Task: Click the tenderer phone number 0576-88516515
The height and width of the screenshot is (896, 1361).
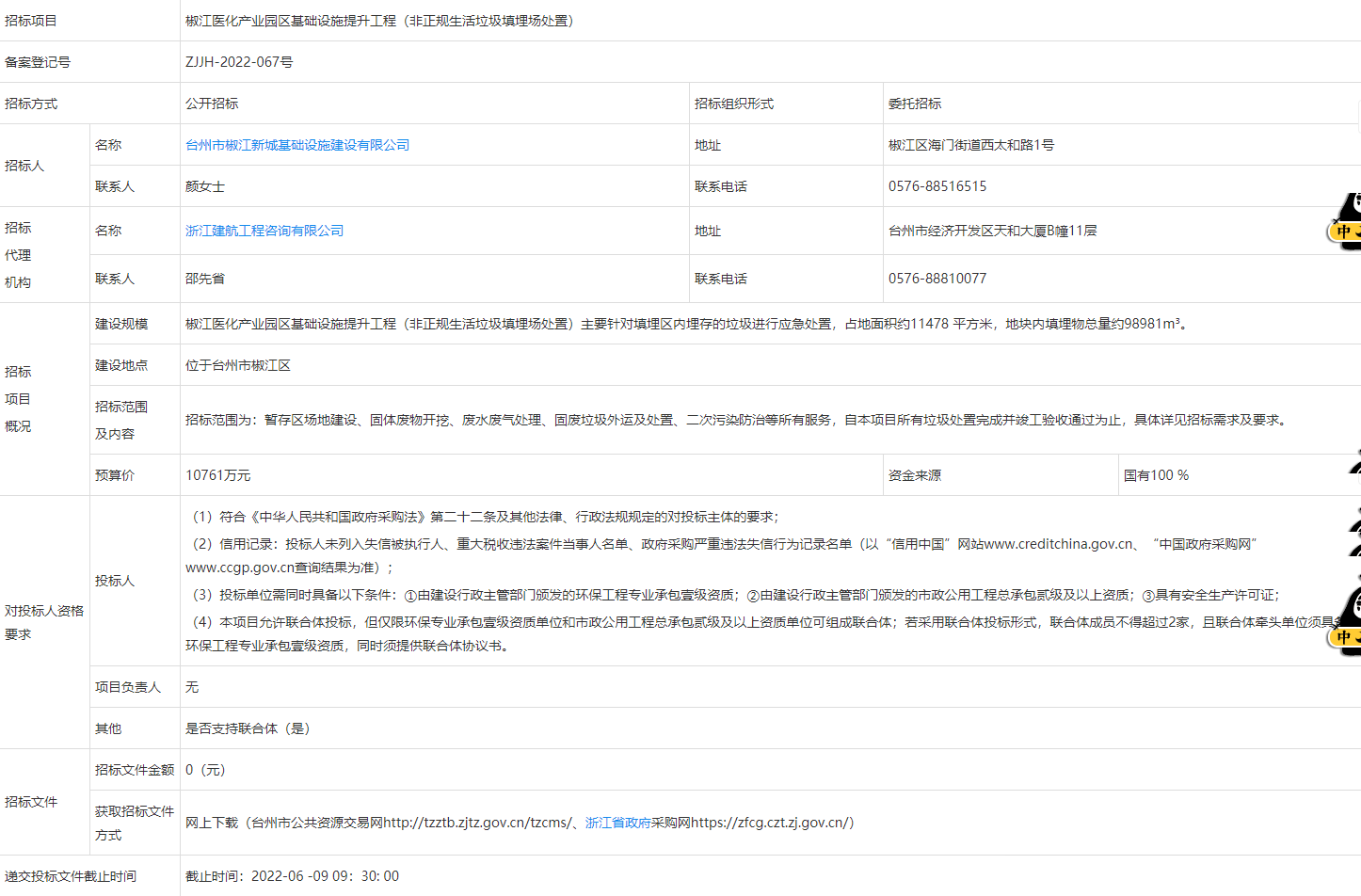Action: click(937, 186)
